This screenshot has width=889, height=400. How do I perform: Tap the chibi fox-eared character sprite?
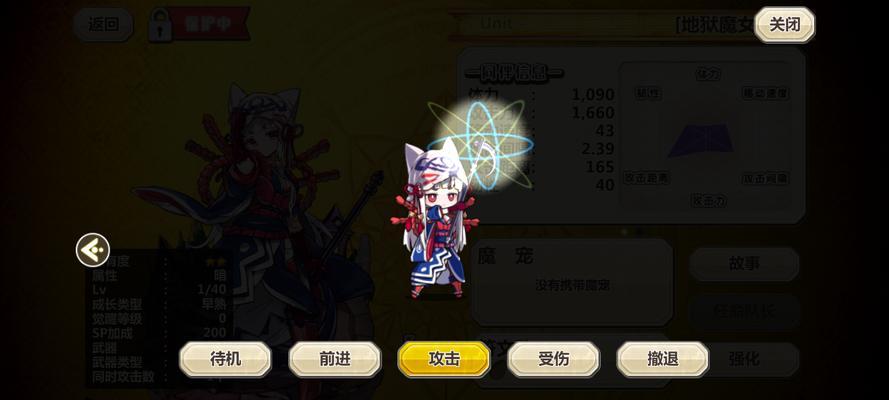pos(435,220)
